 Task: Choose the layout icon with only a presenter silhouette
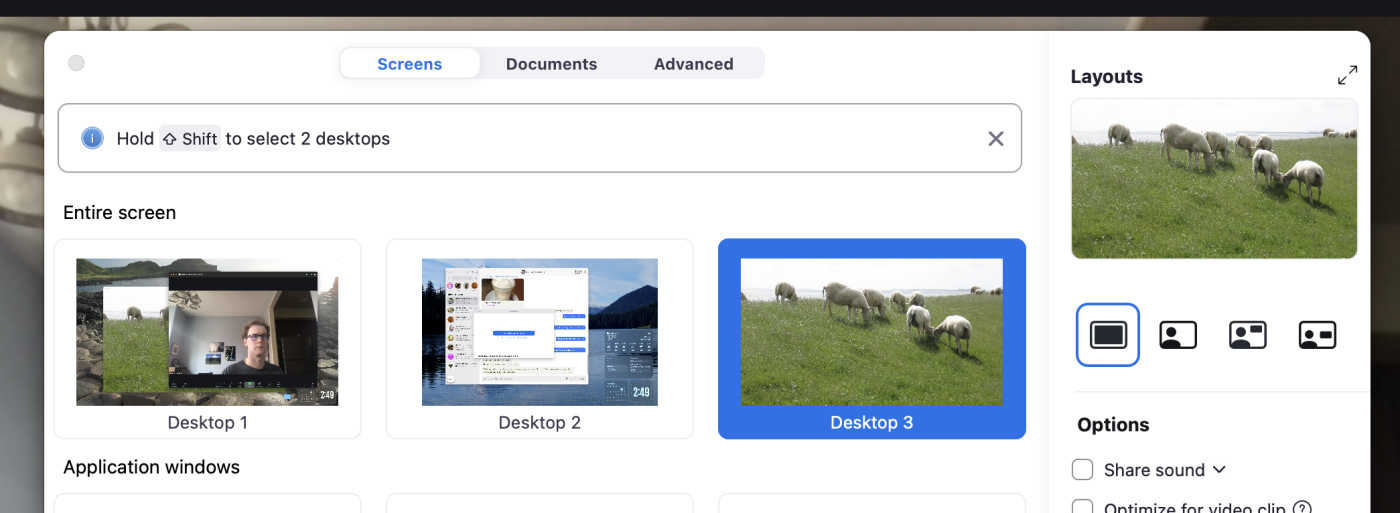[1178, 335]
